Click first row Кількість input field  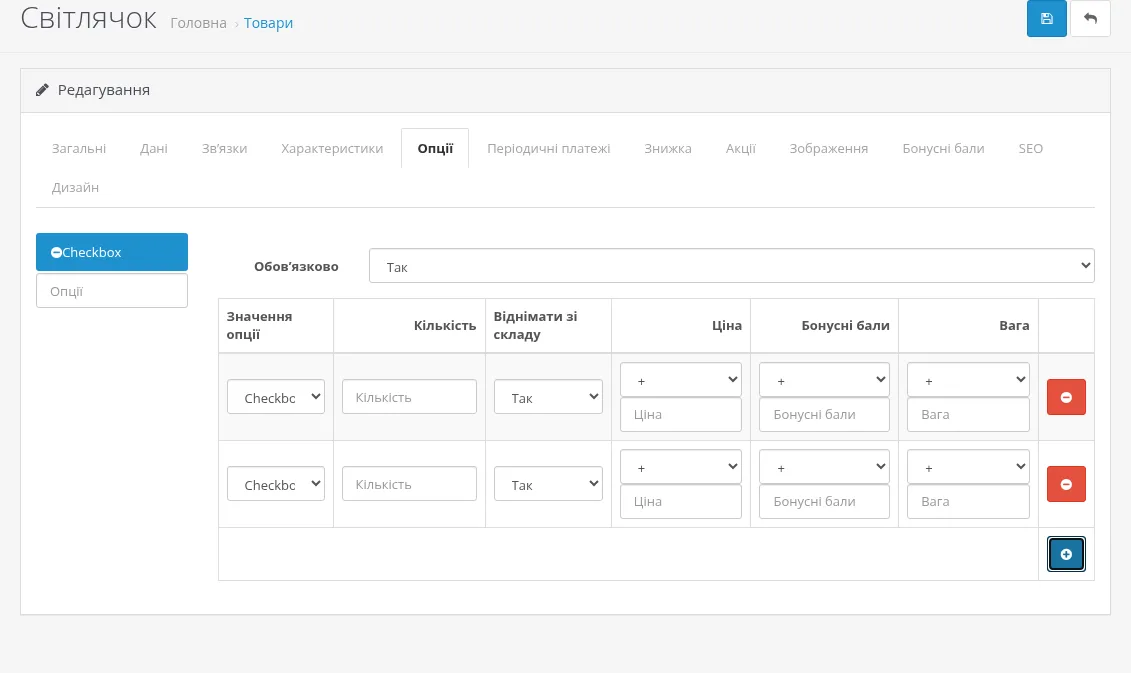(x=409, y=397)
